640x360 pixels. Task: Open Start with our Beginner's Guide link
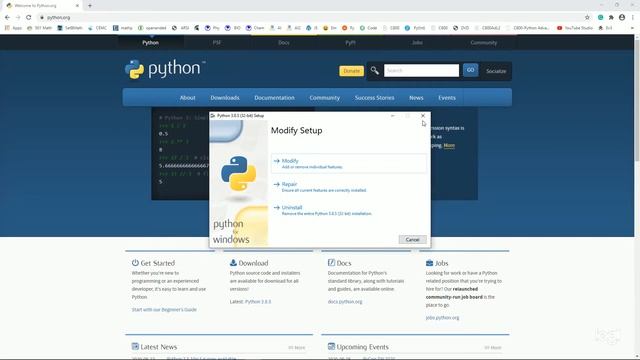click(164, 309)
